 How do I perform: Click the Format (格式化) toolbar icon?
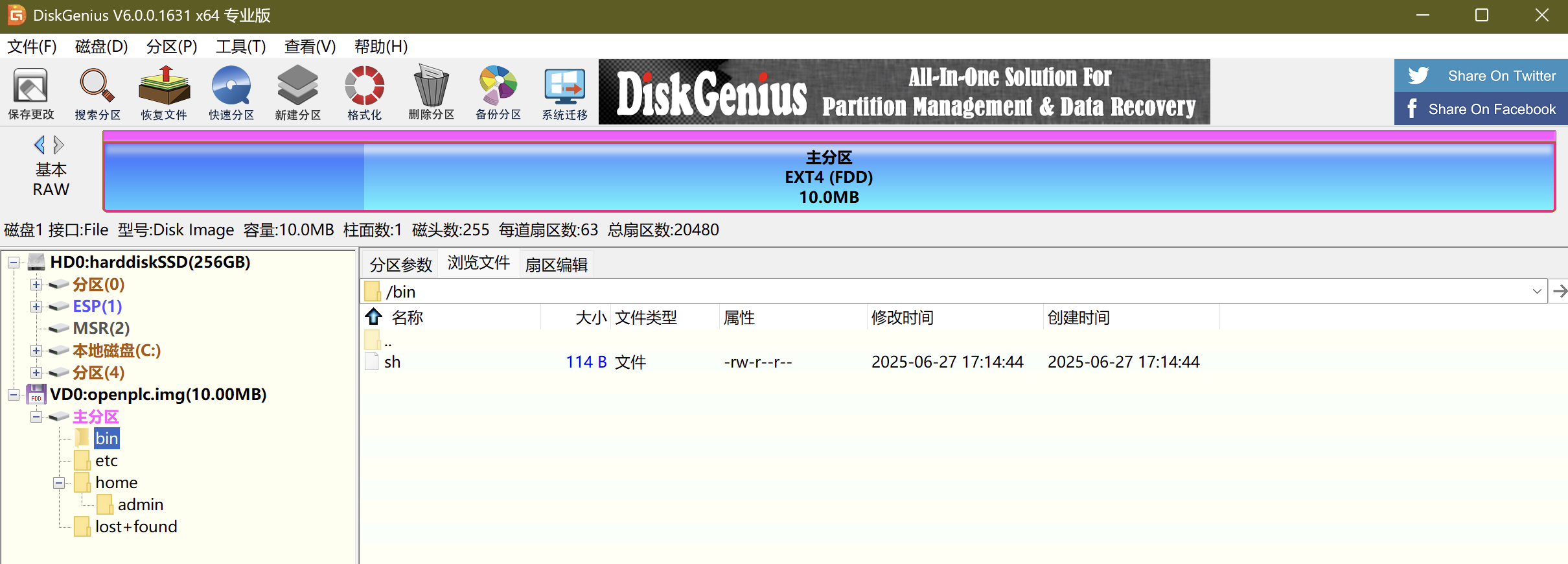[364, 93]
